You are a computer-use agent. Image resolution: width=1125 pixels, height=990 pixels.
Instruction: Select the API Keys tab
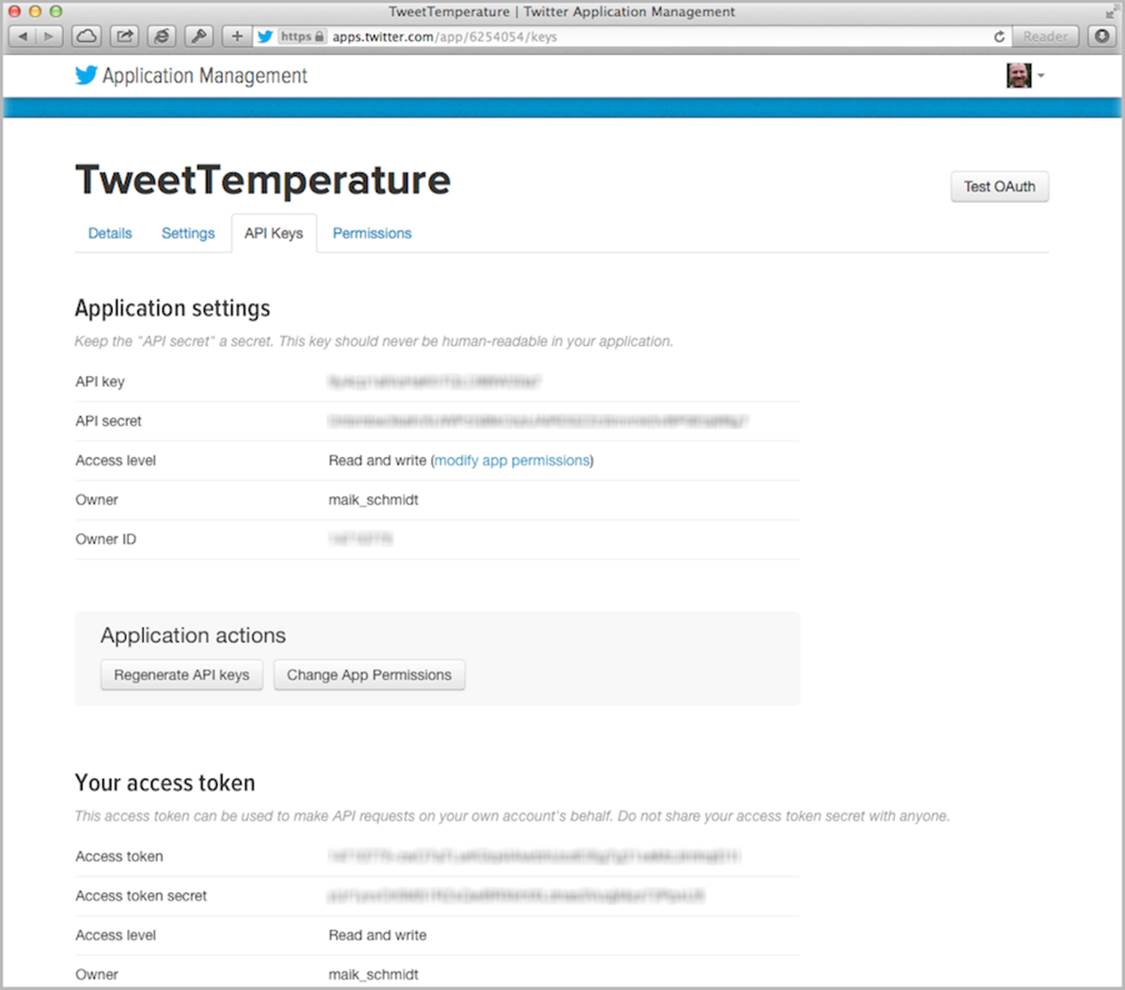[273, 233]
